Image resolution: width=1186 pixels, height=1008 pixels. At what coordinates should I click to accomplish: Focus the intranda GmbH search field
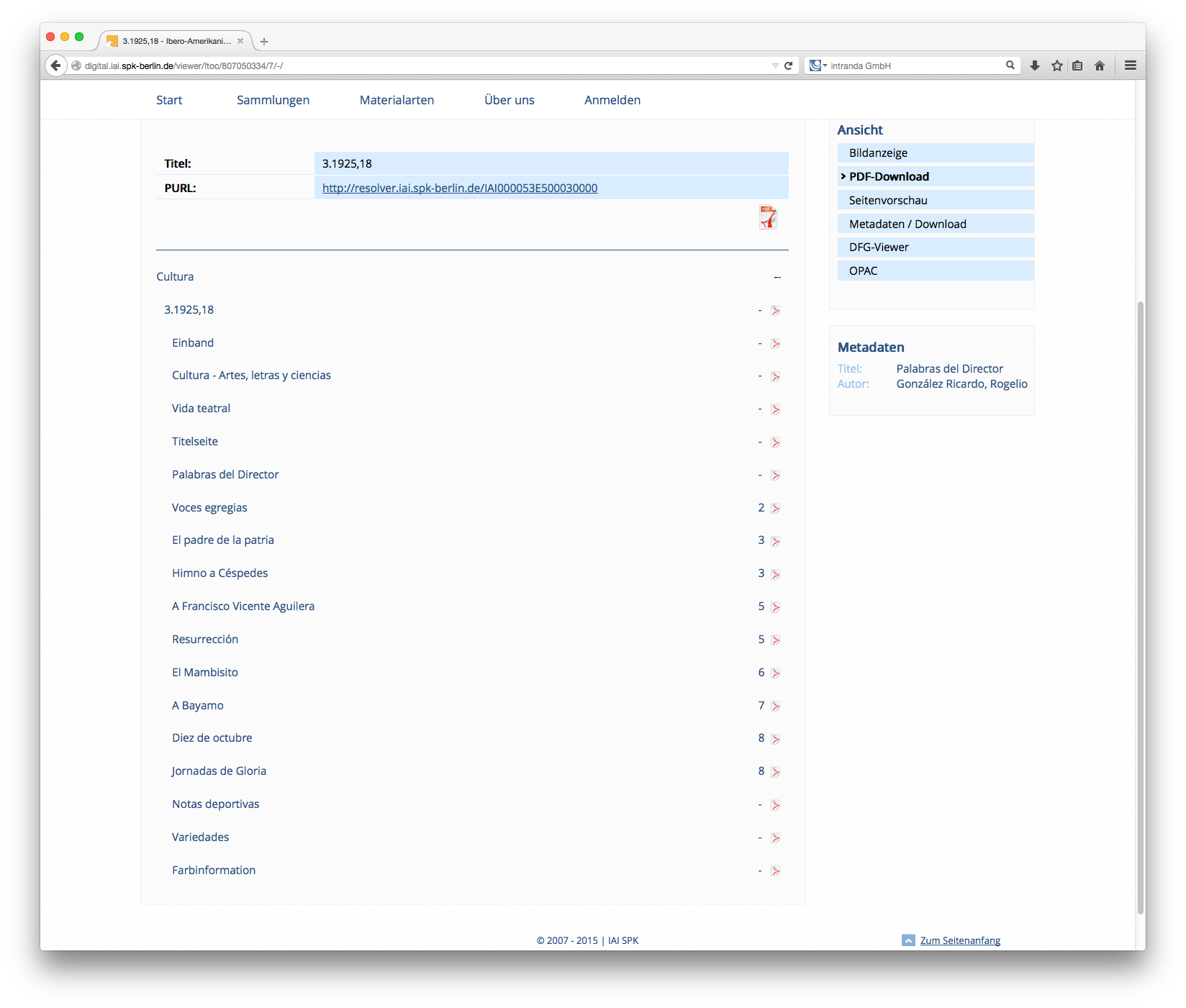click(x=914, y=65)
